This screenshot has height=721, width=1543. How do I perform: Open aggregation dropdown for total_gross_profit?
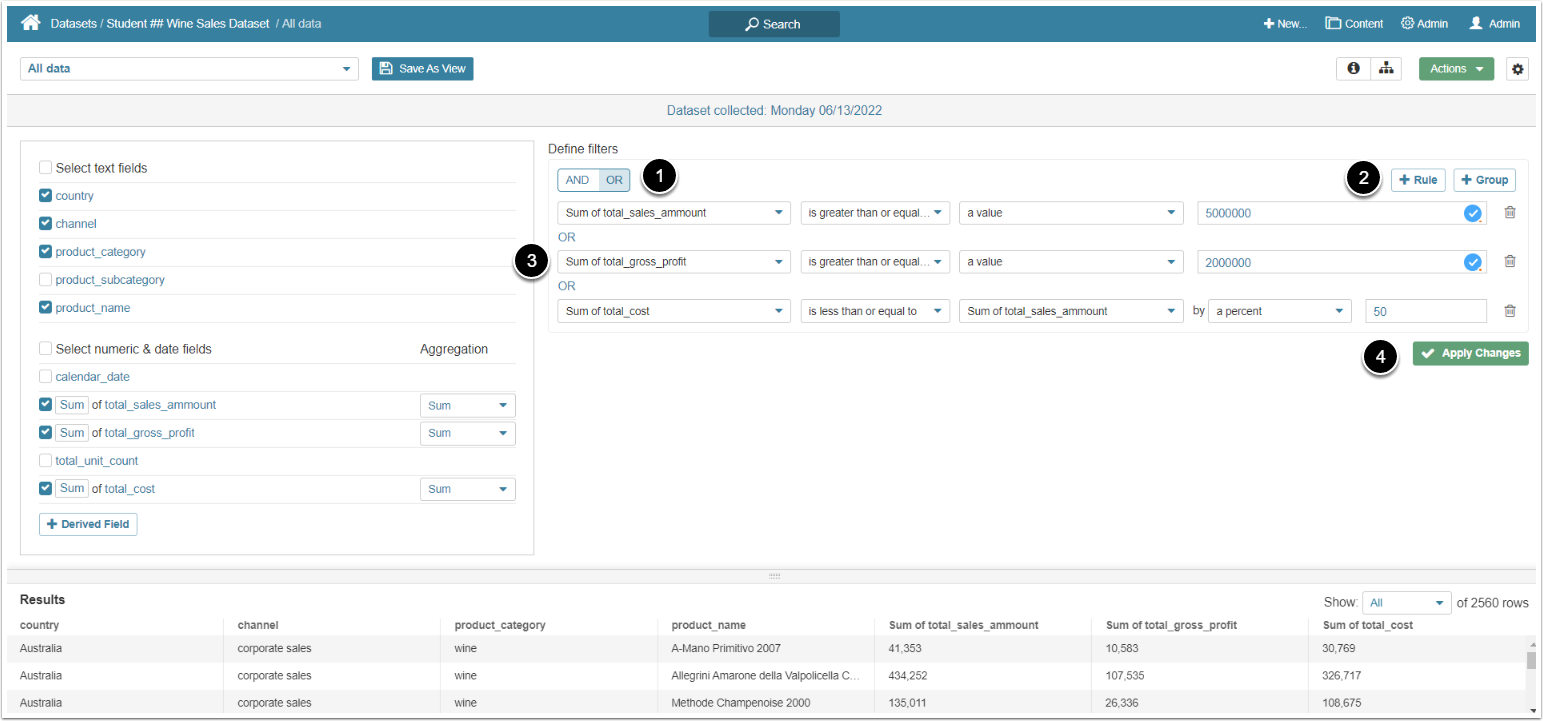click(467, 433)
